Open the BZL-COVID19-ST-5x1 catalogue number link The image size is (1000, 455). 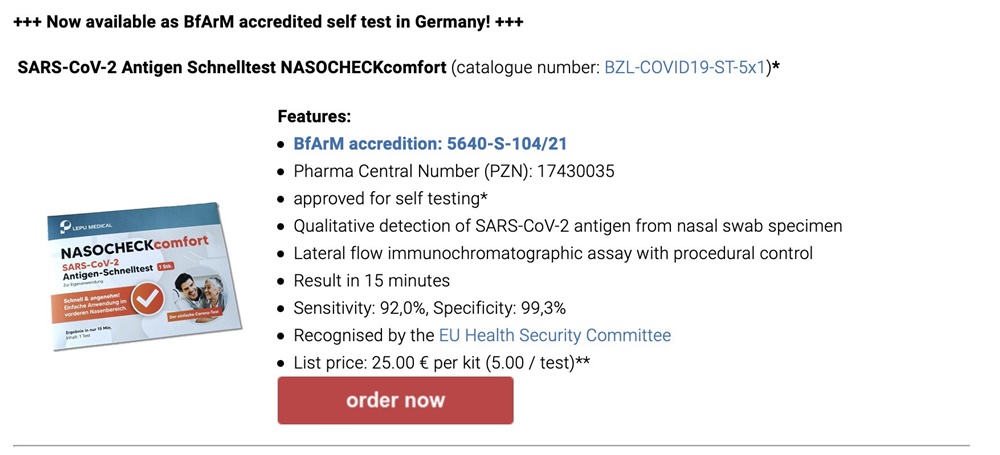coord(684,68)
